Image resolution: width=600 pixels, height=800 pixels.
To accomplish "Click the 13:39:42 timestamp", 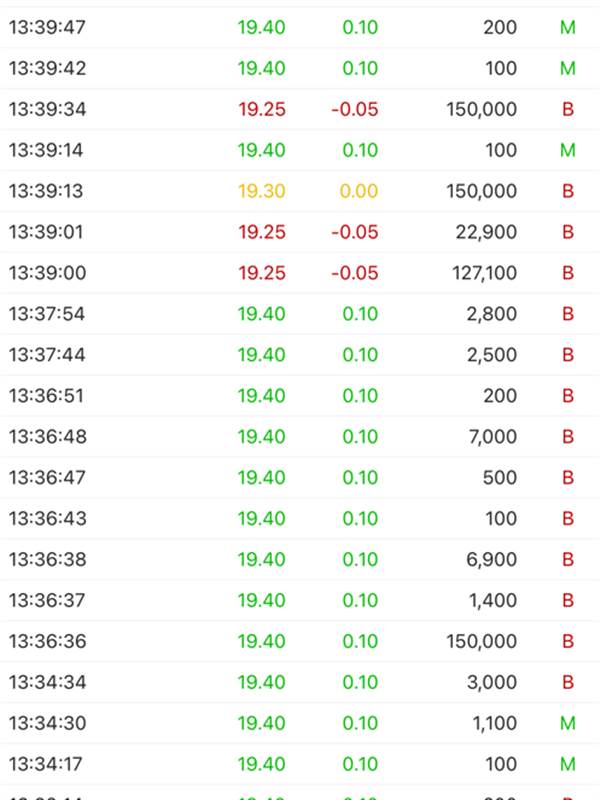I will point(48,68).
